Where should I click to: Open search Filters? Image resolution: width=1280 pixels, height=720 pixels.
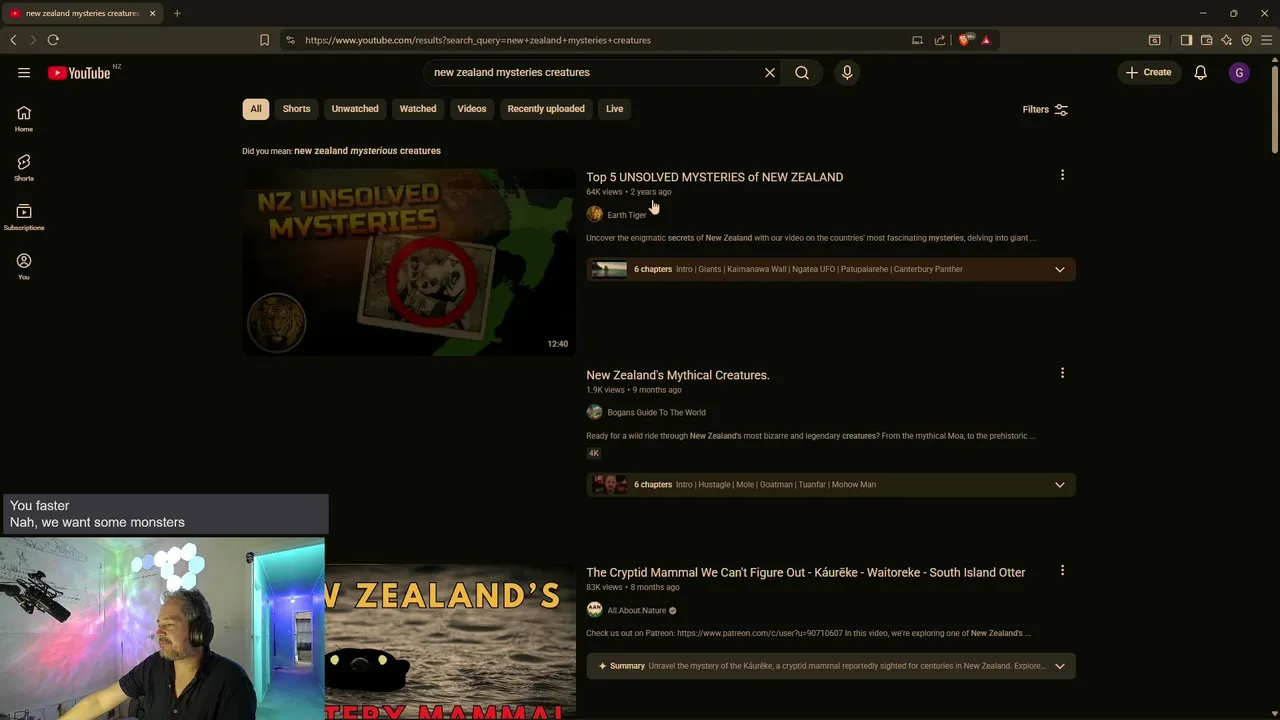coord(1046,110)
